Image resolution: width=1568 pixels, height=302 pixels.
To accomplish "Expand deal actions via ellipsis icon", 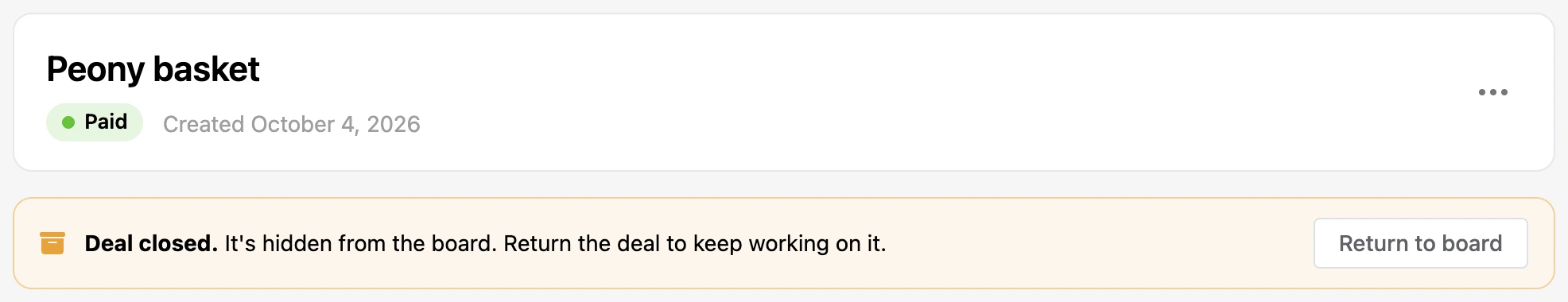I will point(1492,92).
